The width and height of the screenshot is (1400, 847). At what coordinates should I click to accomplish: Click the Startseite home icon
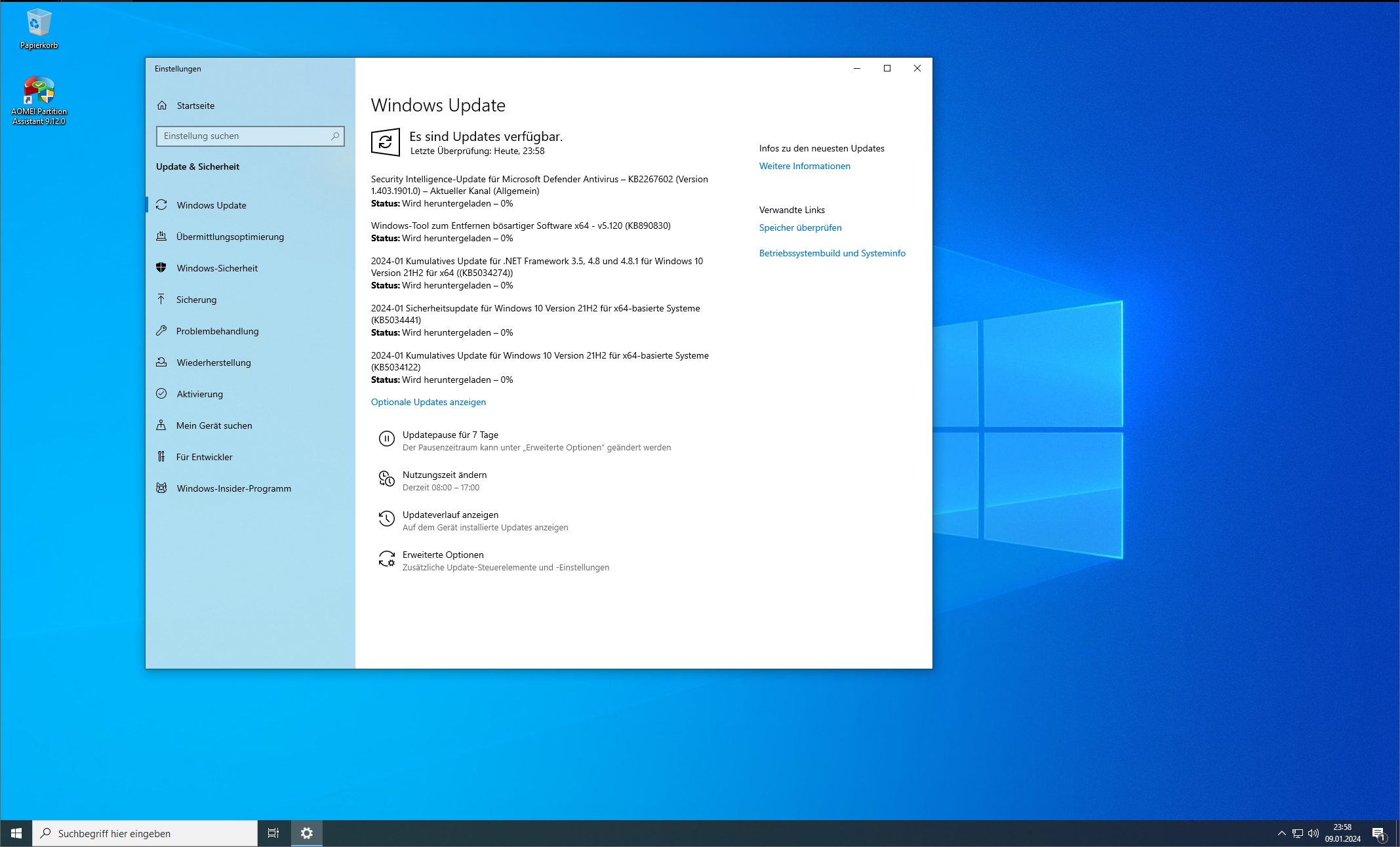point(162,106)
